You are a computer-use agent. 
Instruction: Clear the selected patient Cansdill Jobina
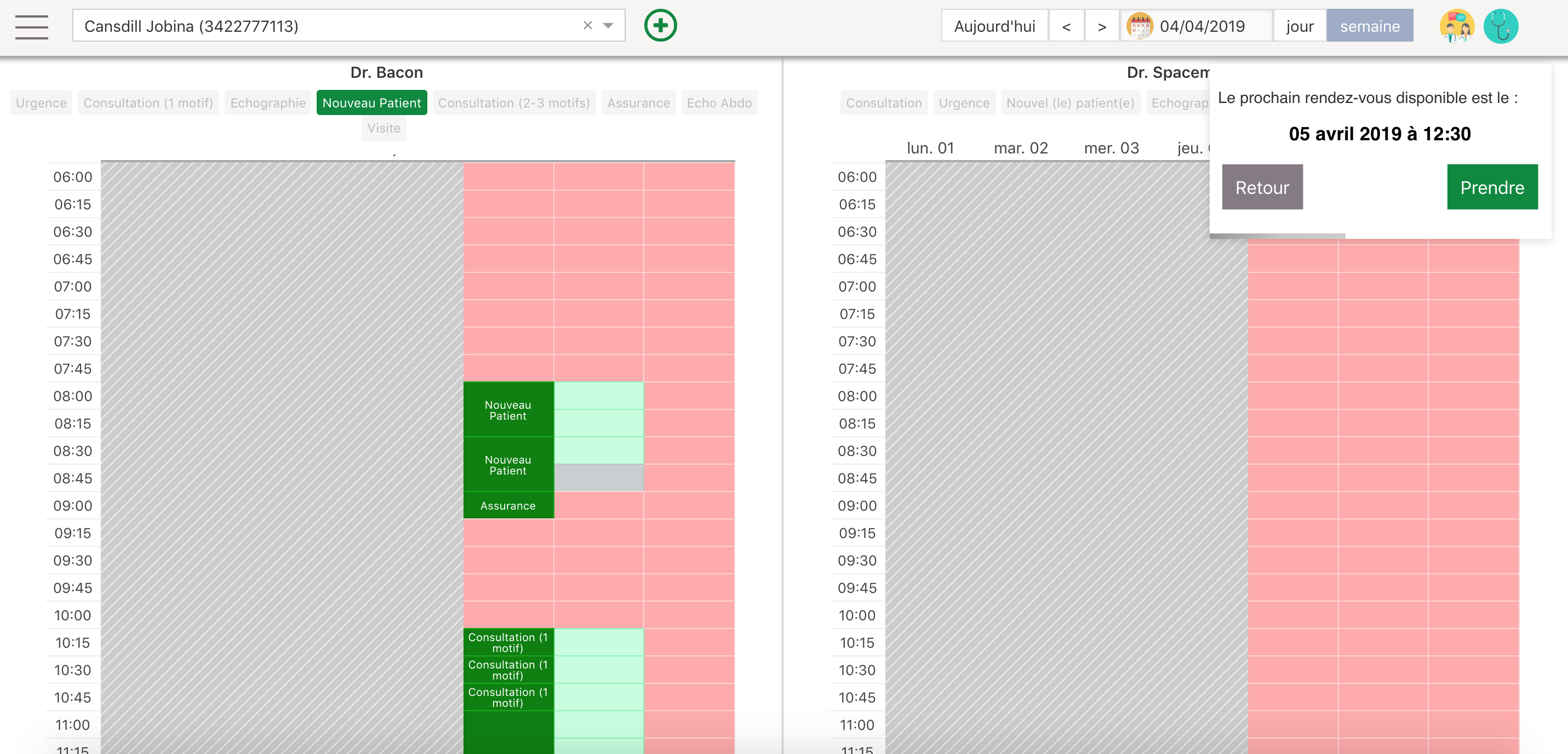pyautogui.click(x=587, y=26)
